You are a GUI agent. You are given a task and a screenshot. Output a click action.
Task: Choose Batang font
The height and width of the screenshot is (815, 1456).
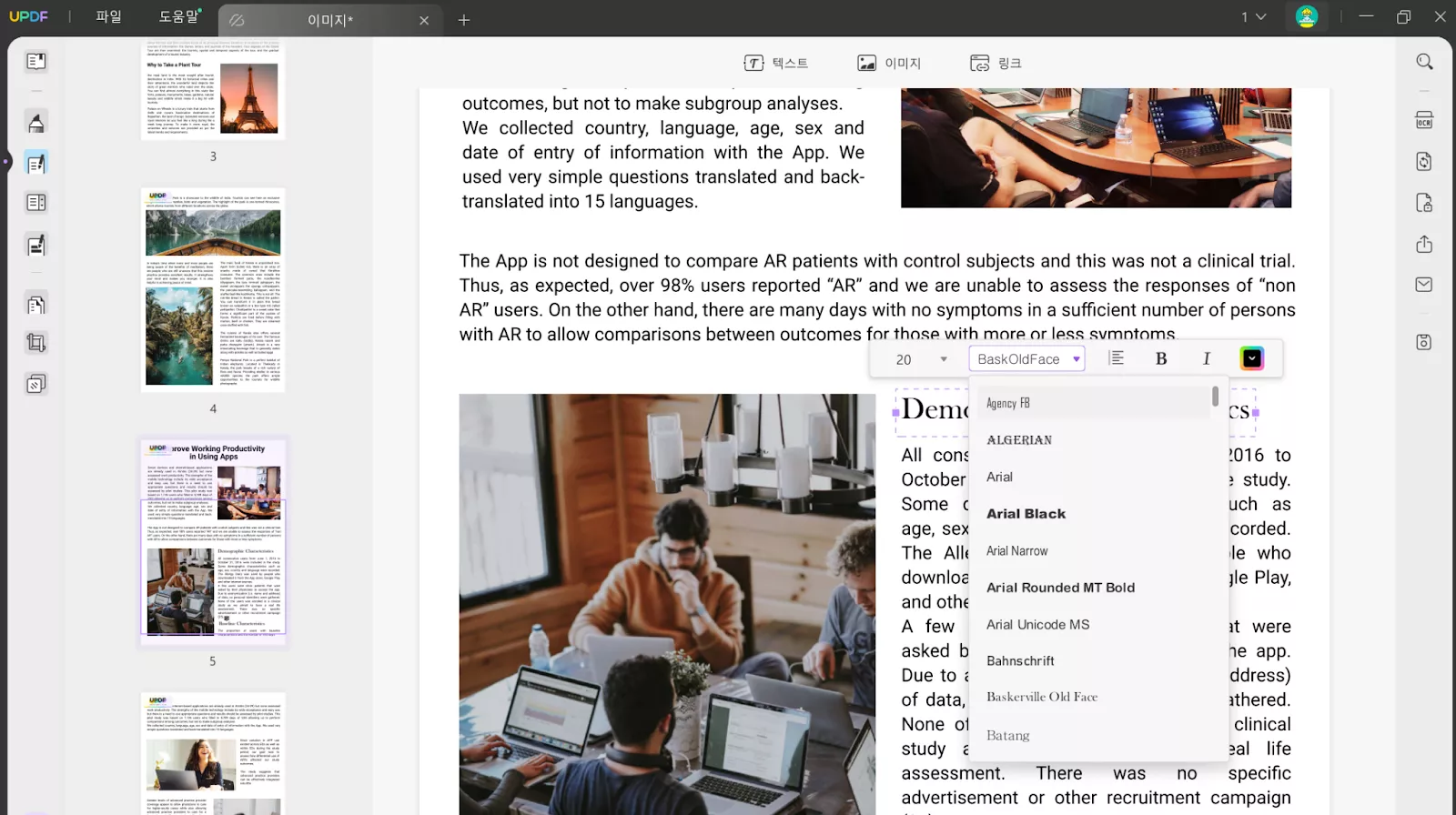1093,735
